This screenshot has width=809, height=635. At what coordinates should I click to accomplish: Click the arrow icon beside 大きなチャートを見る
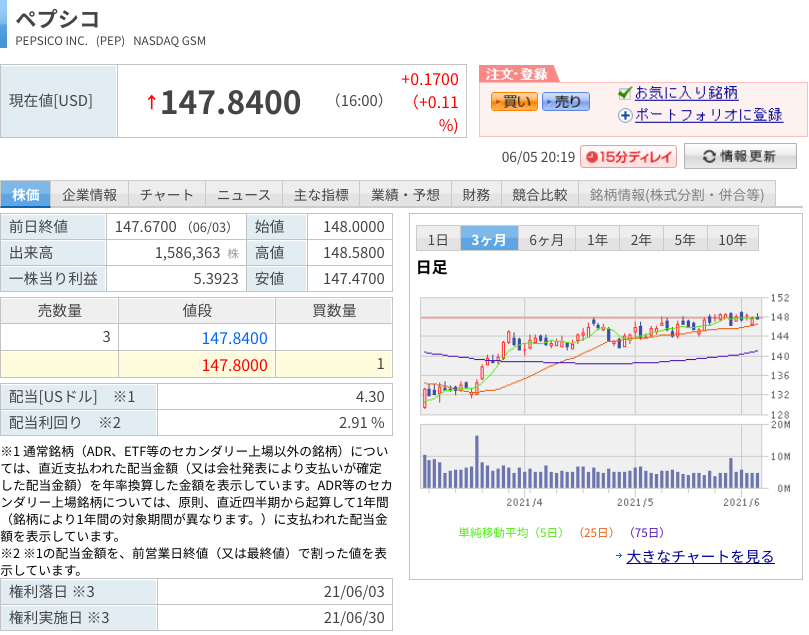click(619, 556)
